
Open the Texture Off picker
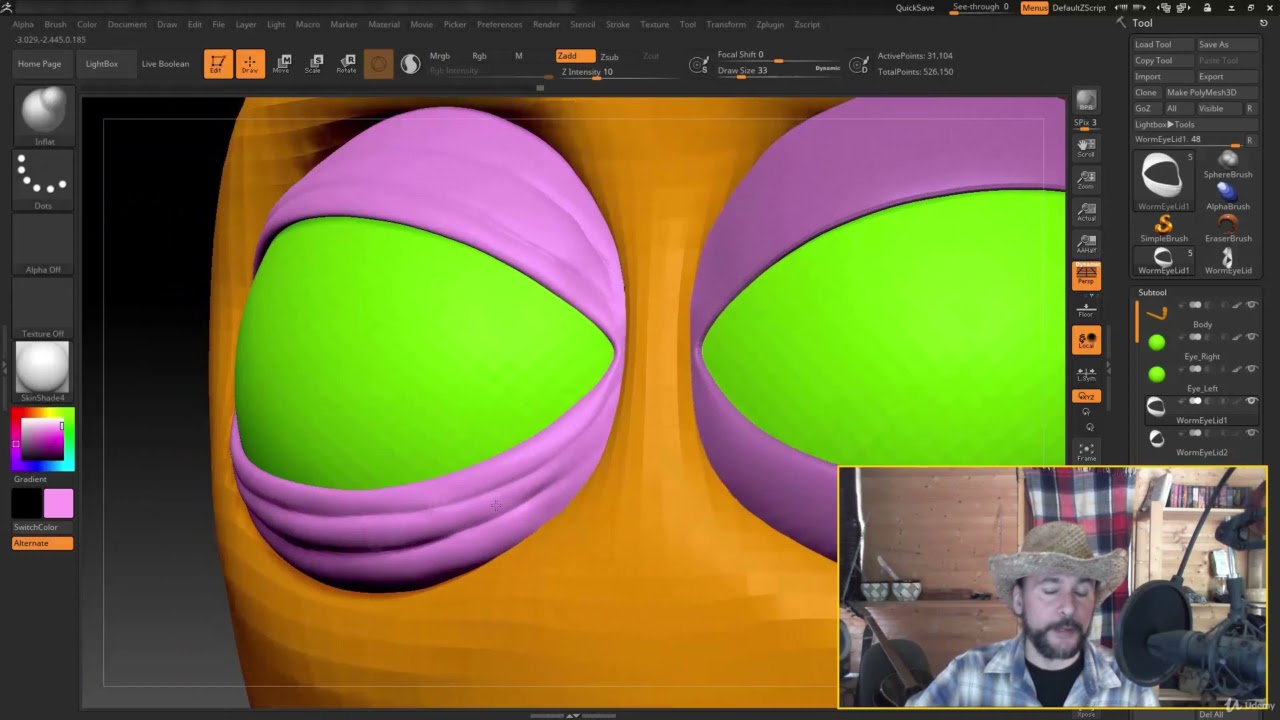tap(44, 308)
